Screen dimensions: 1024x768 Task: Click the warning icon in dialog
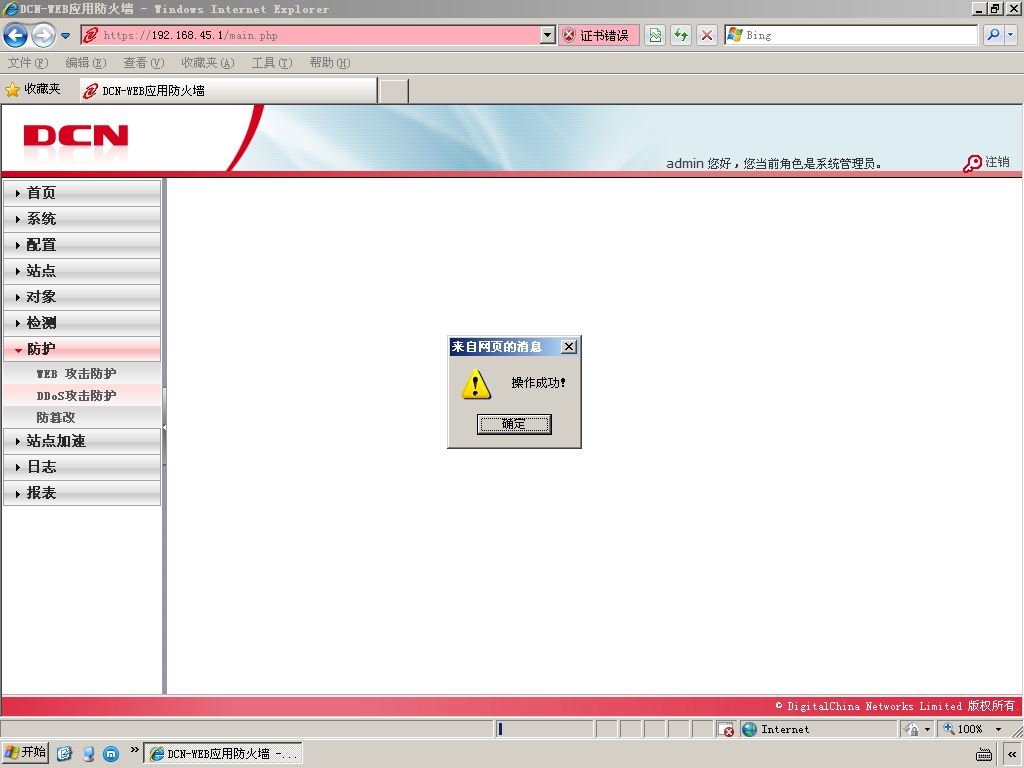475,383
